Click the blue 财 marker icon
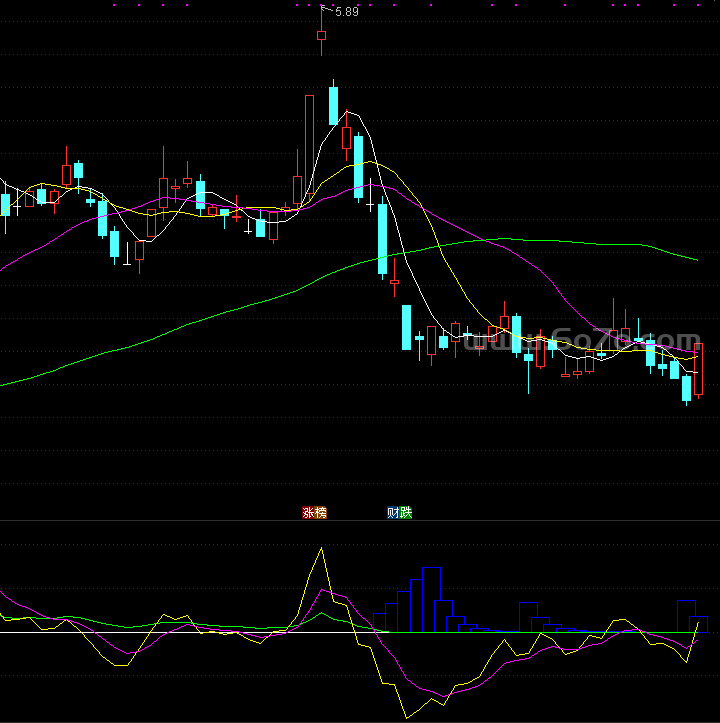The image size is (720, 723). (x=393, y=513)
